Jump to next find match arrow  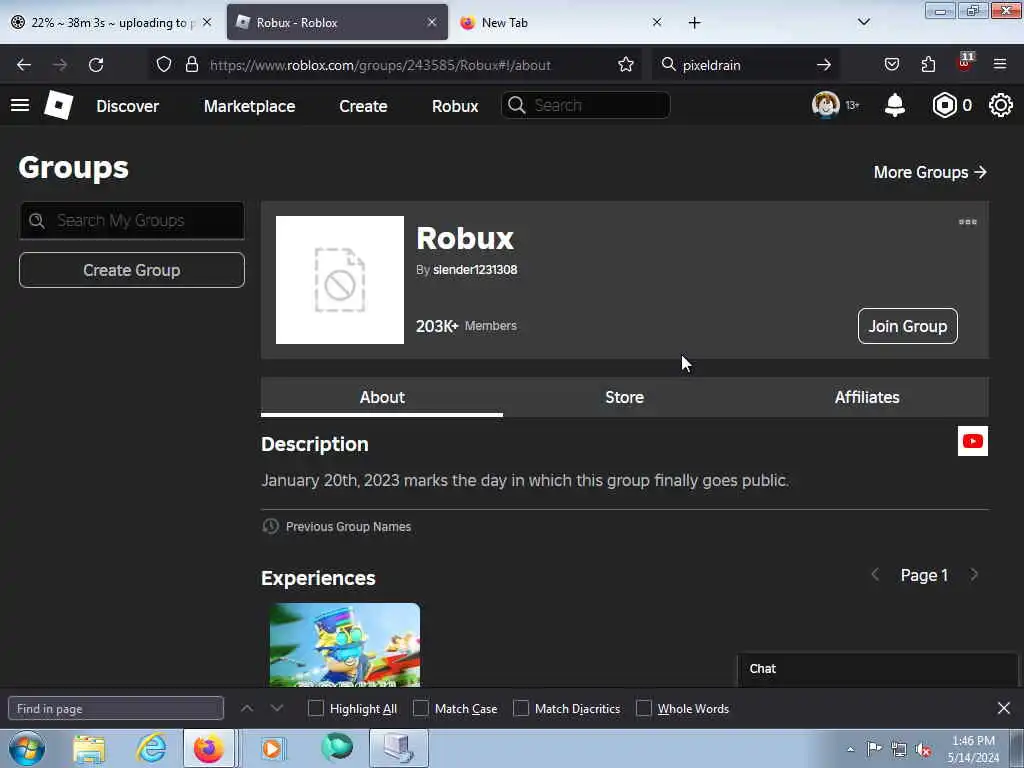point(277,708)
